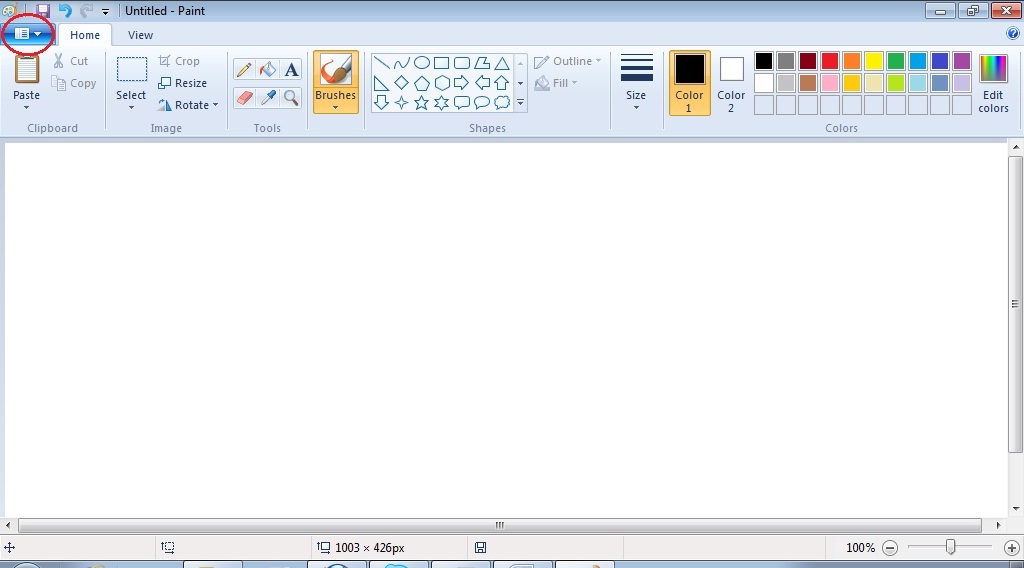Click the Undo arrow in title bar

coord(65,10)
